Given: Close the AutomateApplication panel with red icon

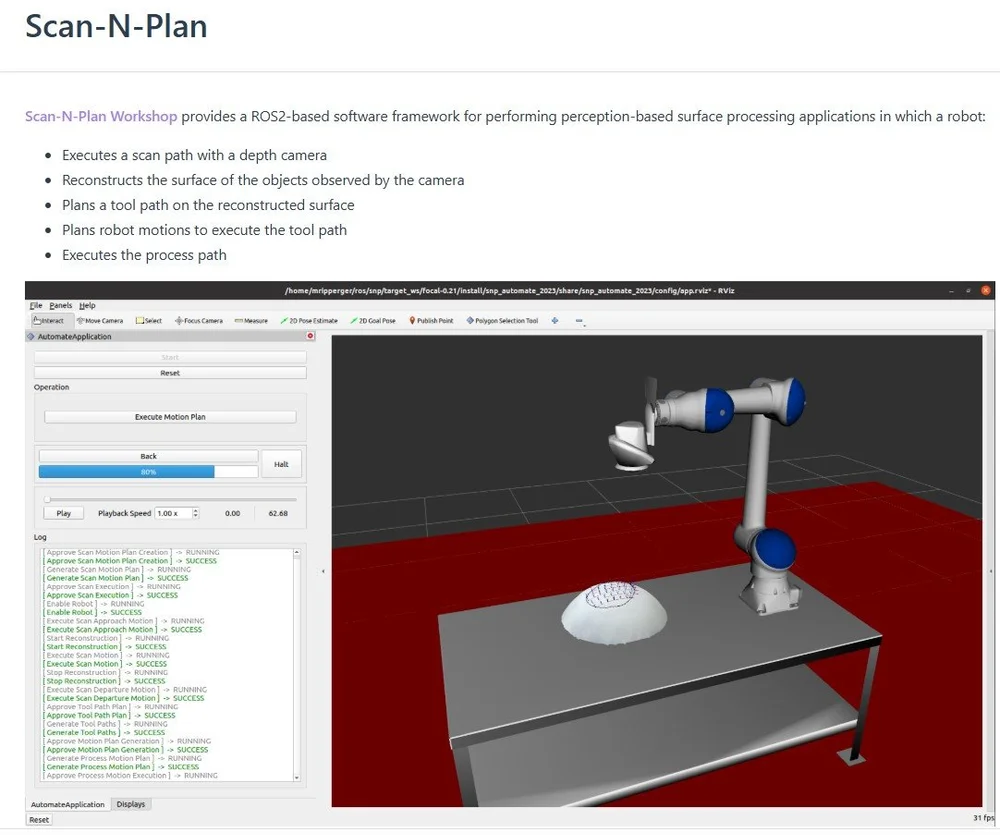Looking at the screenshot, I should click(311, 336).
